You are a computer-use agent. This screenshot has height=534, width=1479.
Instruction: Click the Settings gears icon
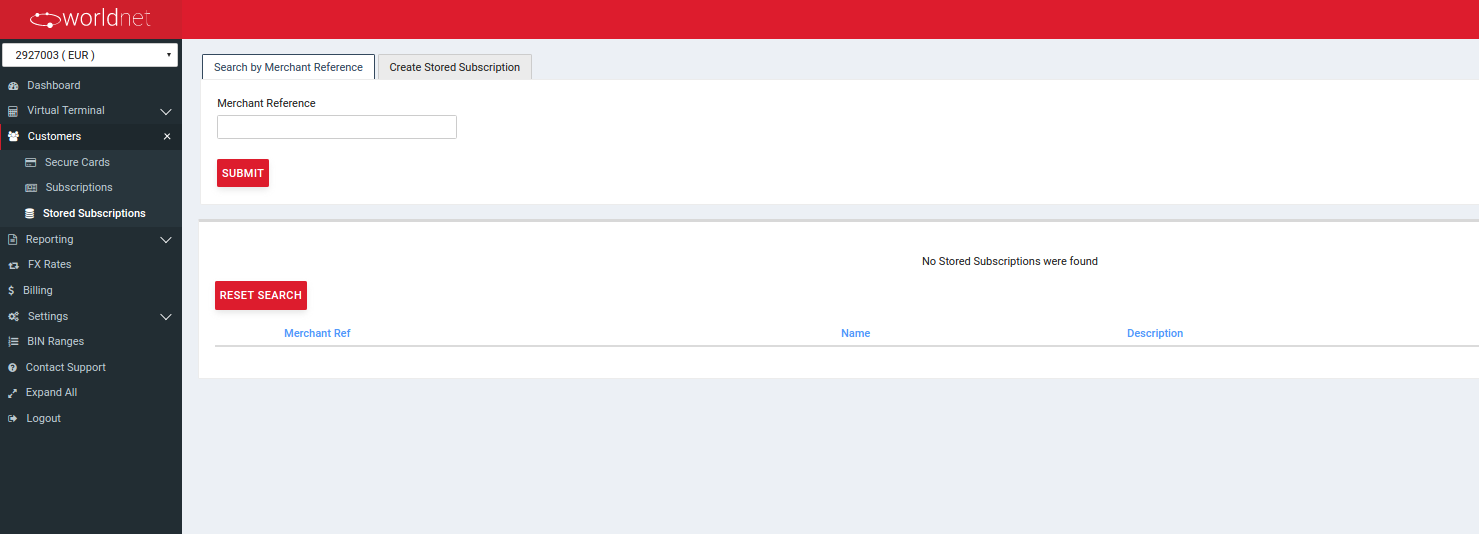pos(13,317)
